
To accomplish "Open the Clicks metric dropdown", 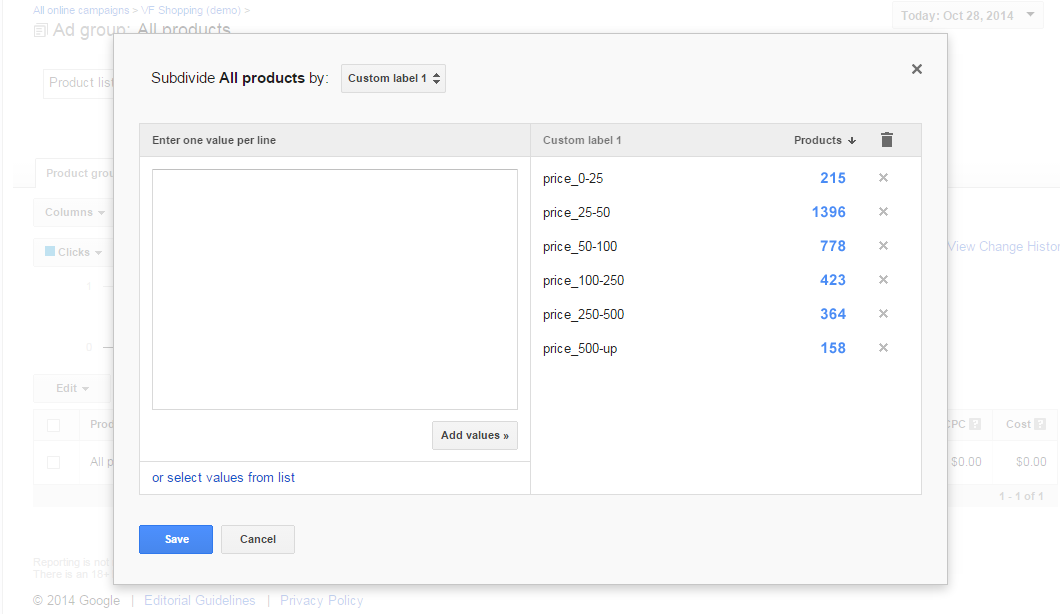I will click(73, 252).
